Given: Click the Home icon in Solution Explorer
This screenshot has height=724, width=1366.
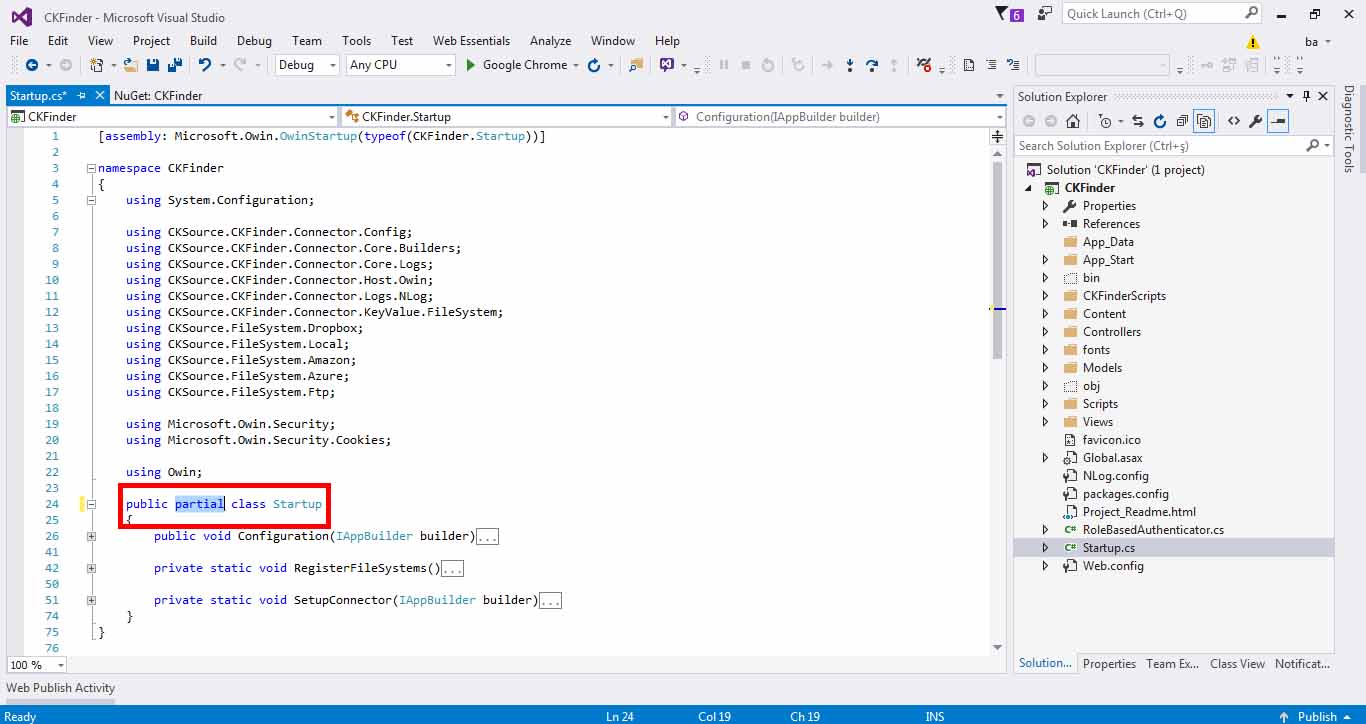Looking at the screenshot, I should [1073, 121].
